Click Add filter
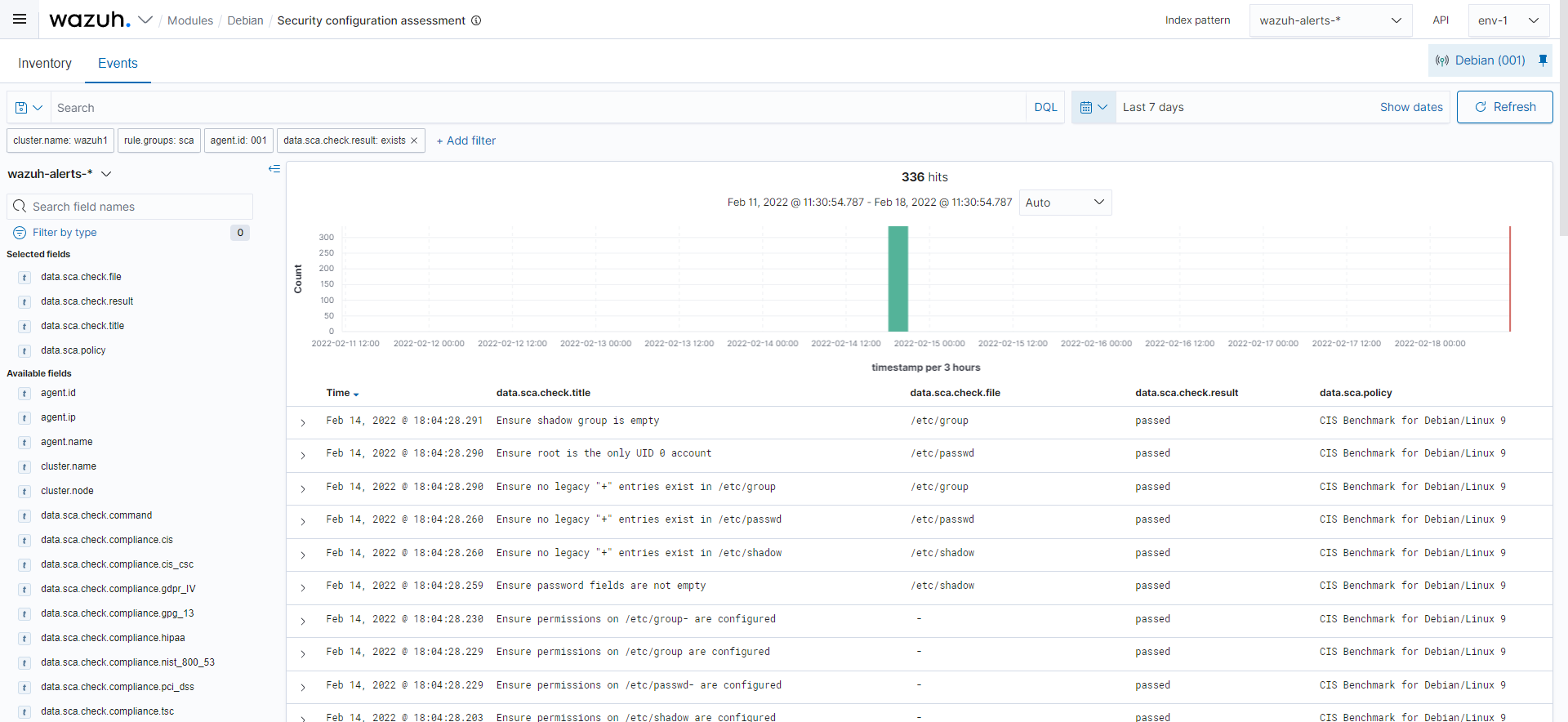This screenshot has width=1568, height=722. point(465,140)
